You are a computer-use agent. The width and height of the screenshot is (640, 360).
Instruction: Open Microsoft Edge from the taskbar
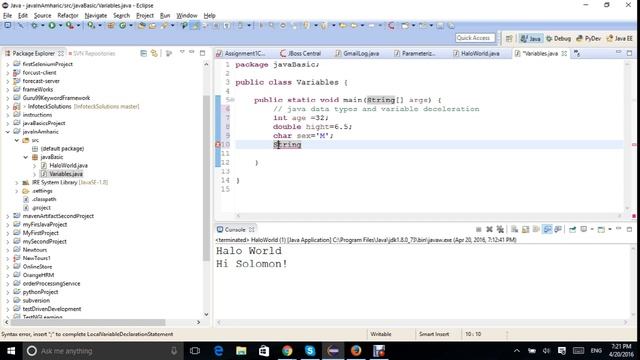pos(218,351)
